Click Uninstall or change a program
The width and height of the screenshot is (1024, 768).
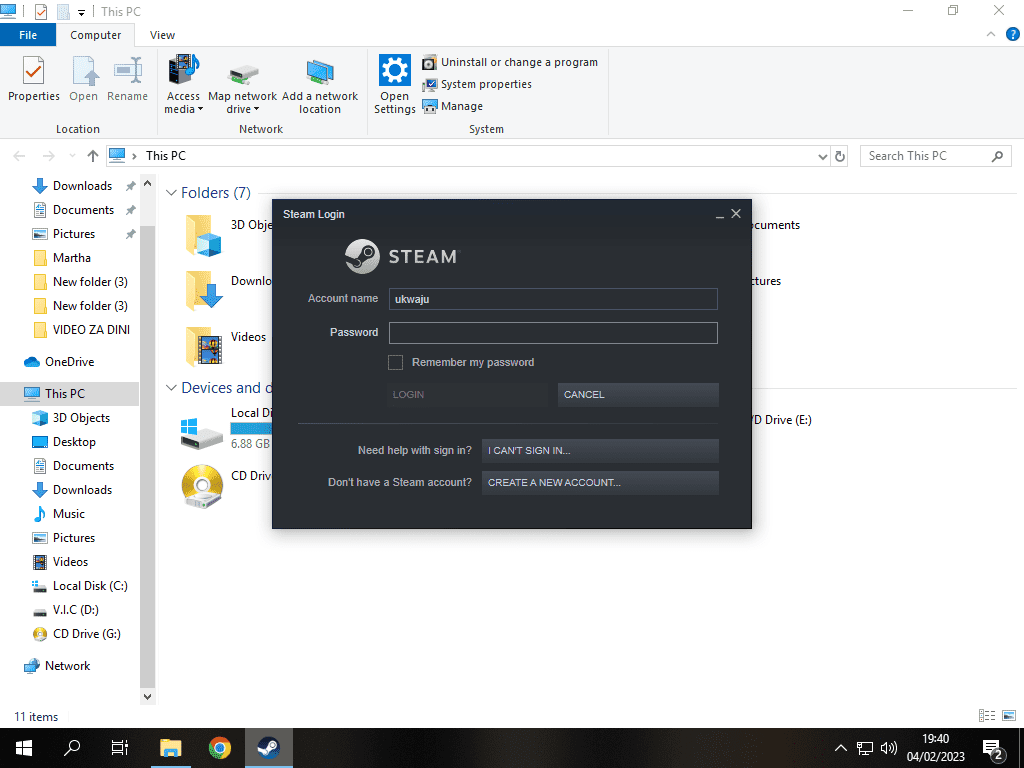click(x=519, y=62)
